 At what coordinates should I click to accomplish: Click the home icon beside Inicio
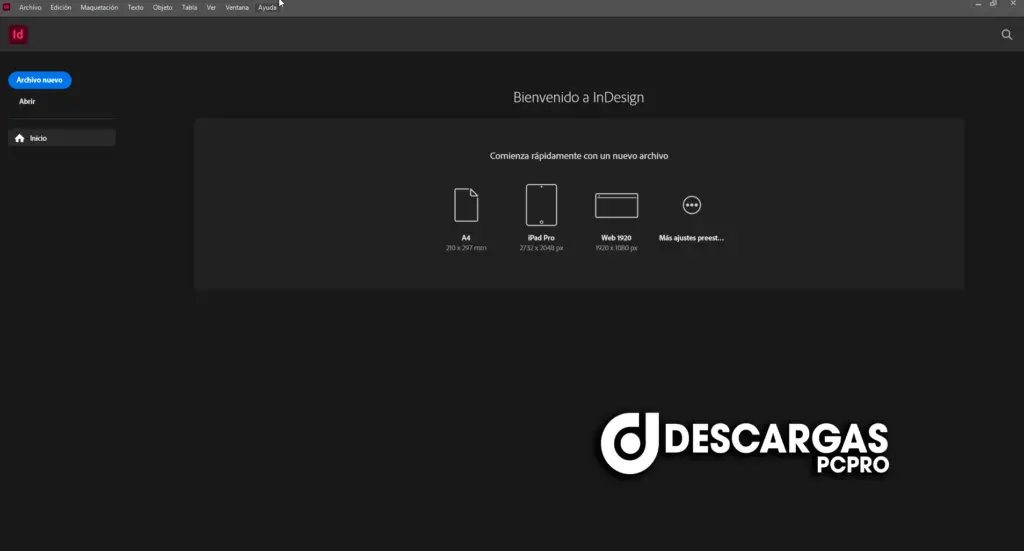click(20, 138)
